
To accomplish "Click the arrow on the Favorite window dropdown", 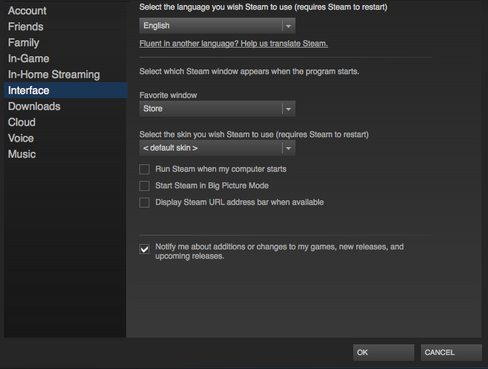I will pyautogui.click(x=289, y=109).
